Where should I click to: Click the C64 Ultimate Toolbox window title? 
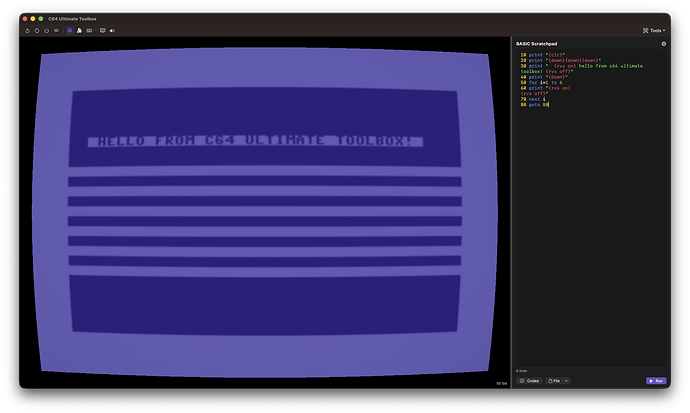pyautogui.click(x=72, y=19)
